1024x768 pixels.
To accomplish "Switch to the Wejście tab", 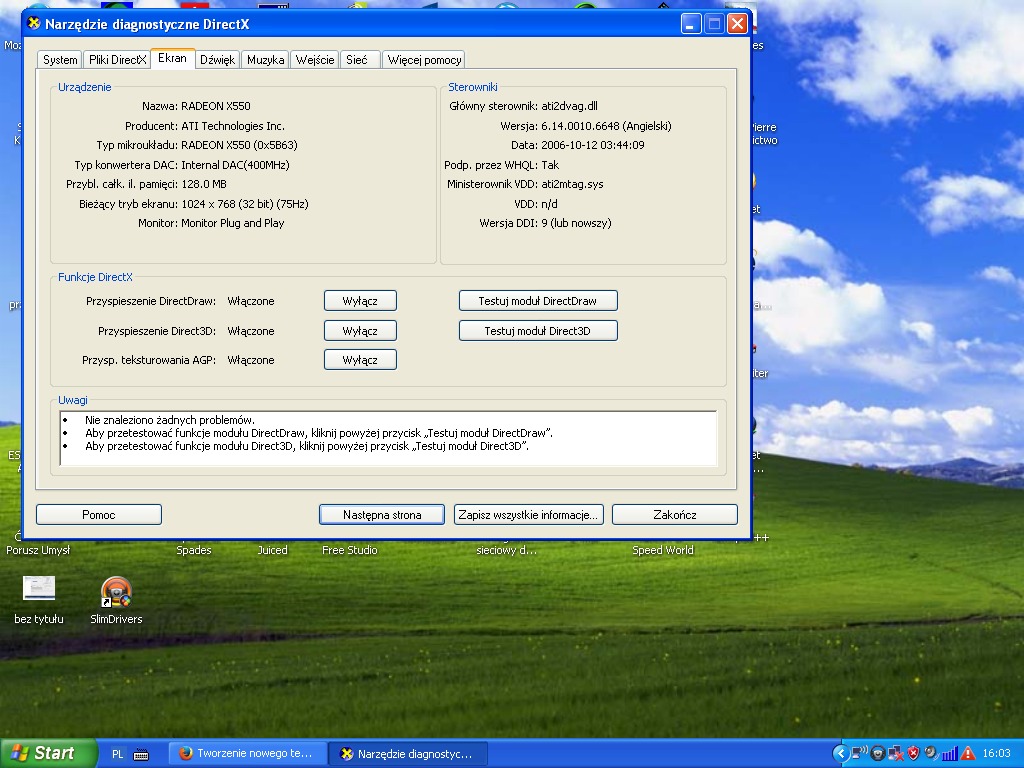I will click(x=315, y=59).
